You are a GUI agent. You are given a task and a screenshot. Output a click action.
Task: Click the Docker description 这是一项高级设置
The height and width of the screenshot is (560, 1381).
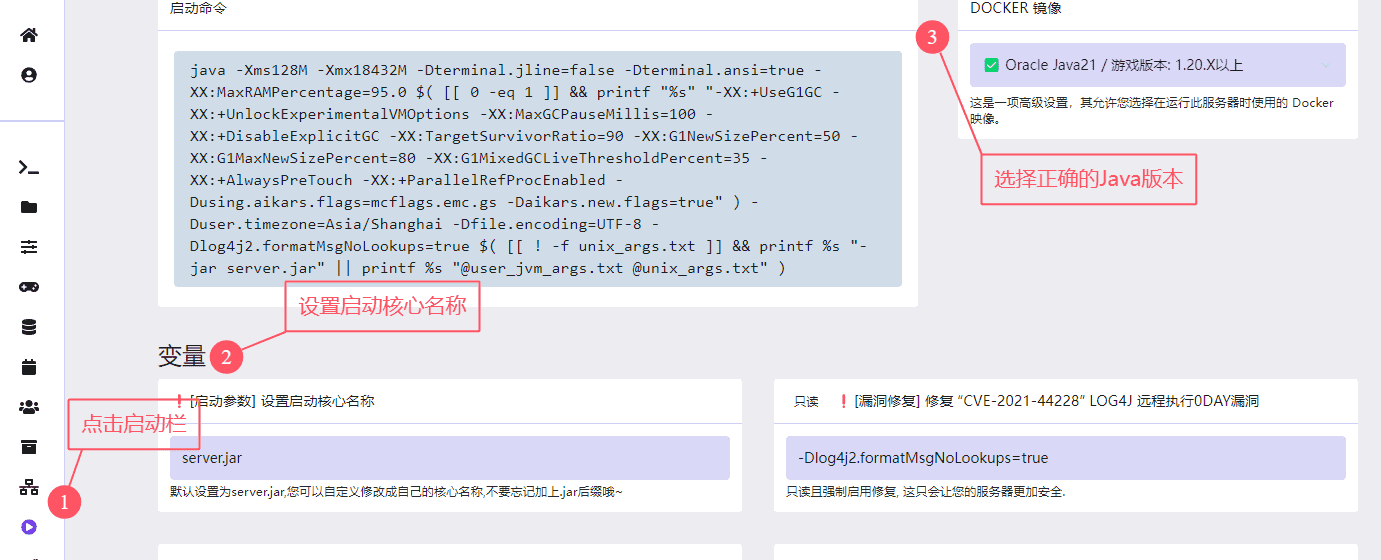coord(1152,111)
